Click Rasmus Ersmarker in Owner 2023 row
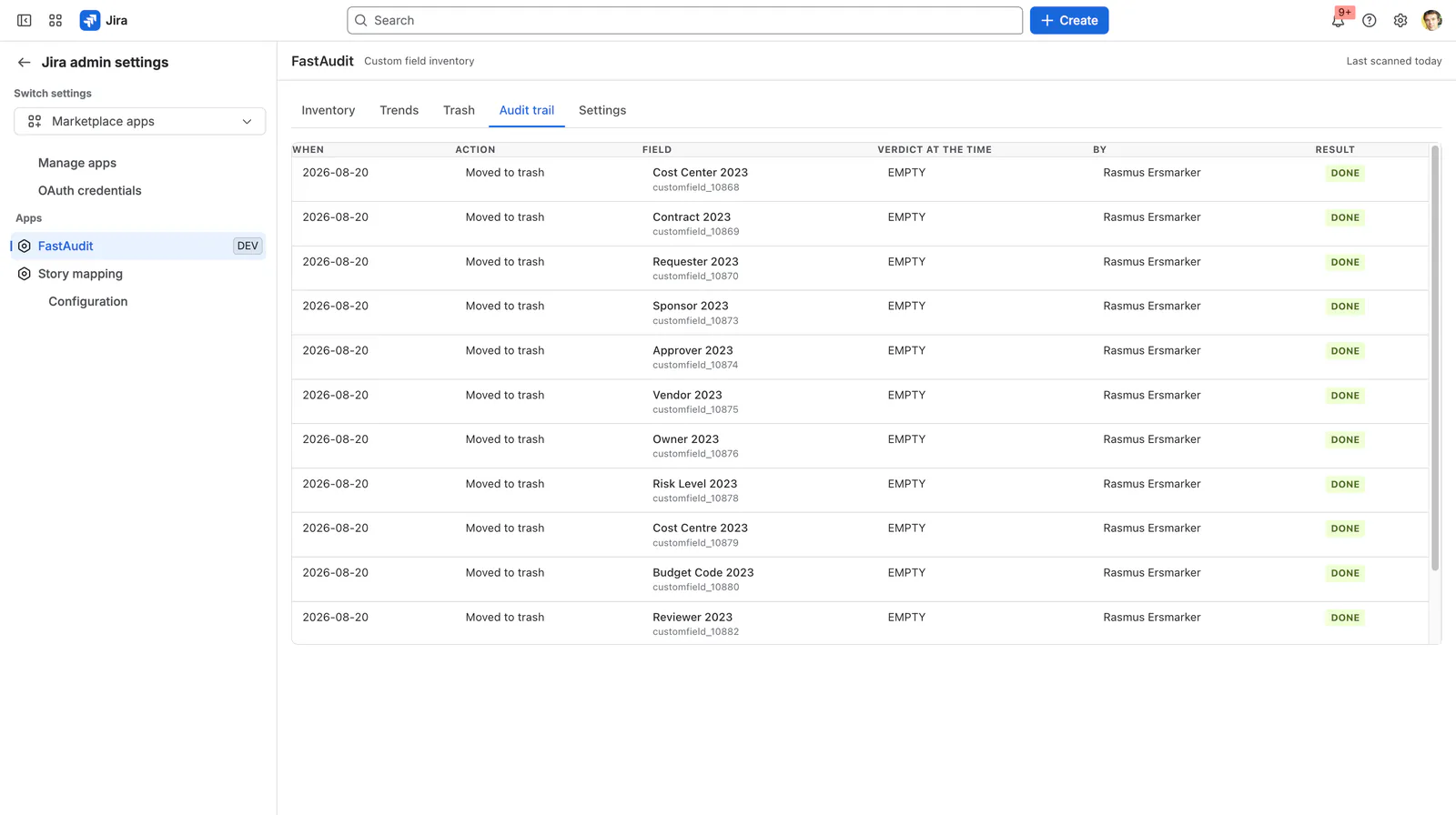This screenshot has width=1456, height=815. [1151, 438]
